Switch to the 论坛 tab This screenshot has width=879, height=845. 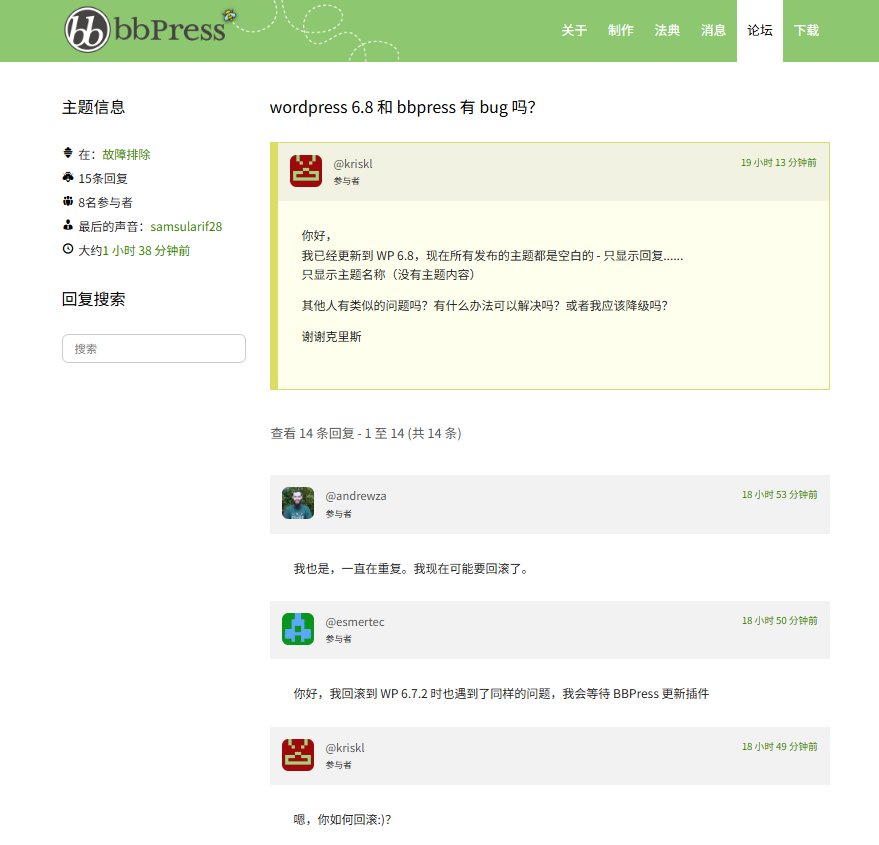(760, 31)
